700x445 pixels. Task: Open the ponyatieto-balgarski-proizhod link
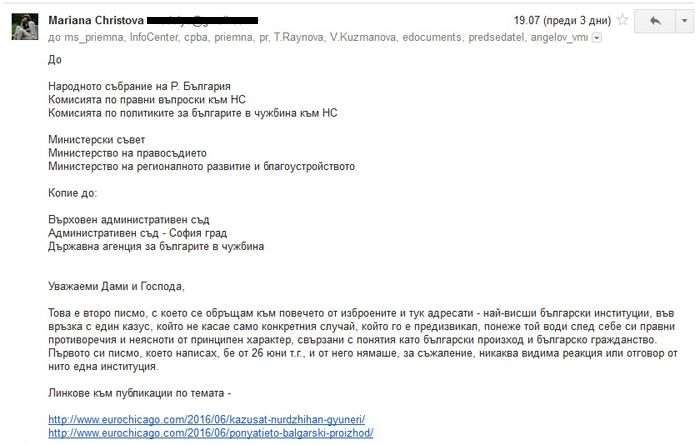(210, 435)
